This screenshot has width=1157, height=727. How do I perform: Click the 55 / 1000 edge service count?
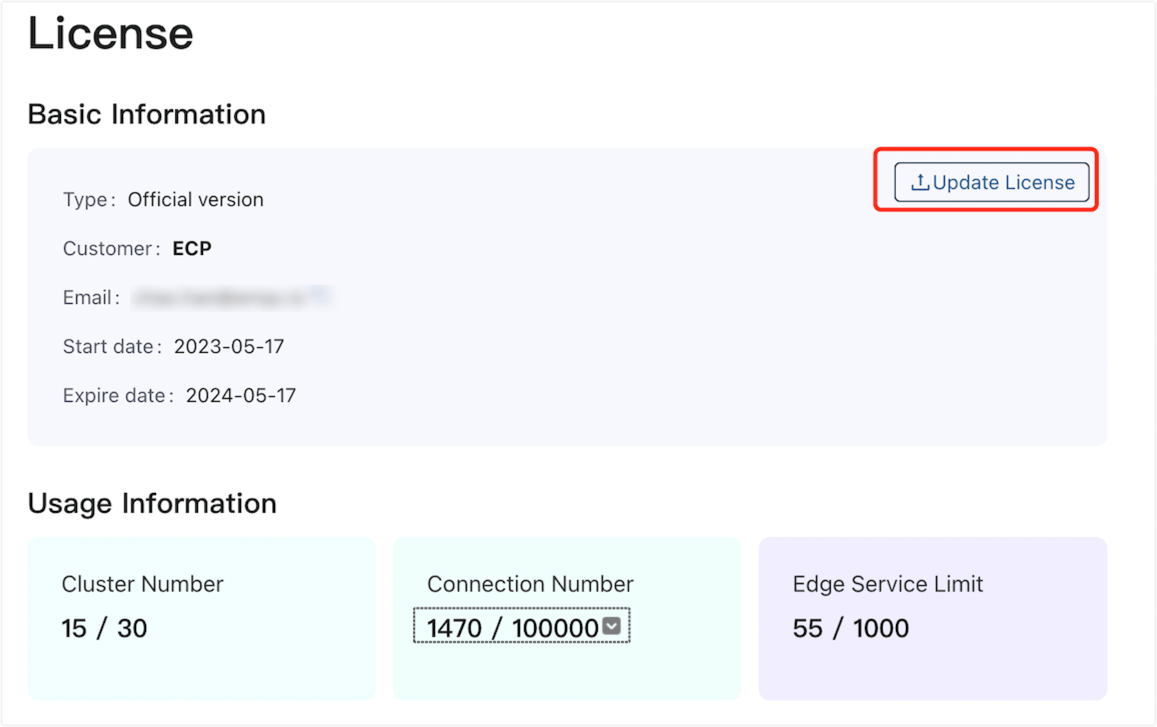pyautogui.click(x=850, y=628)
